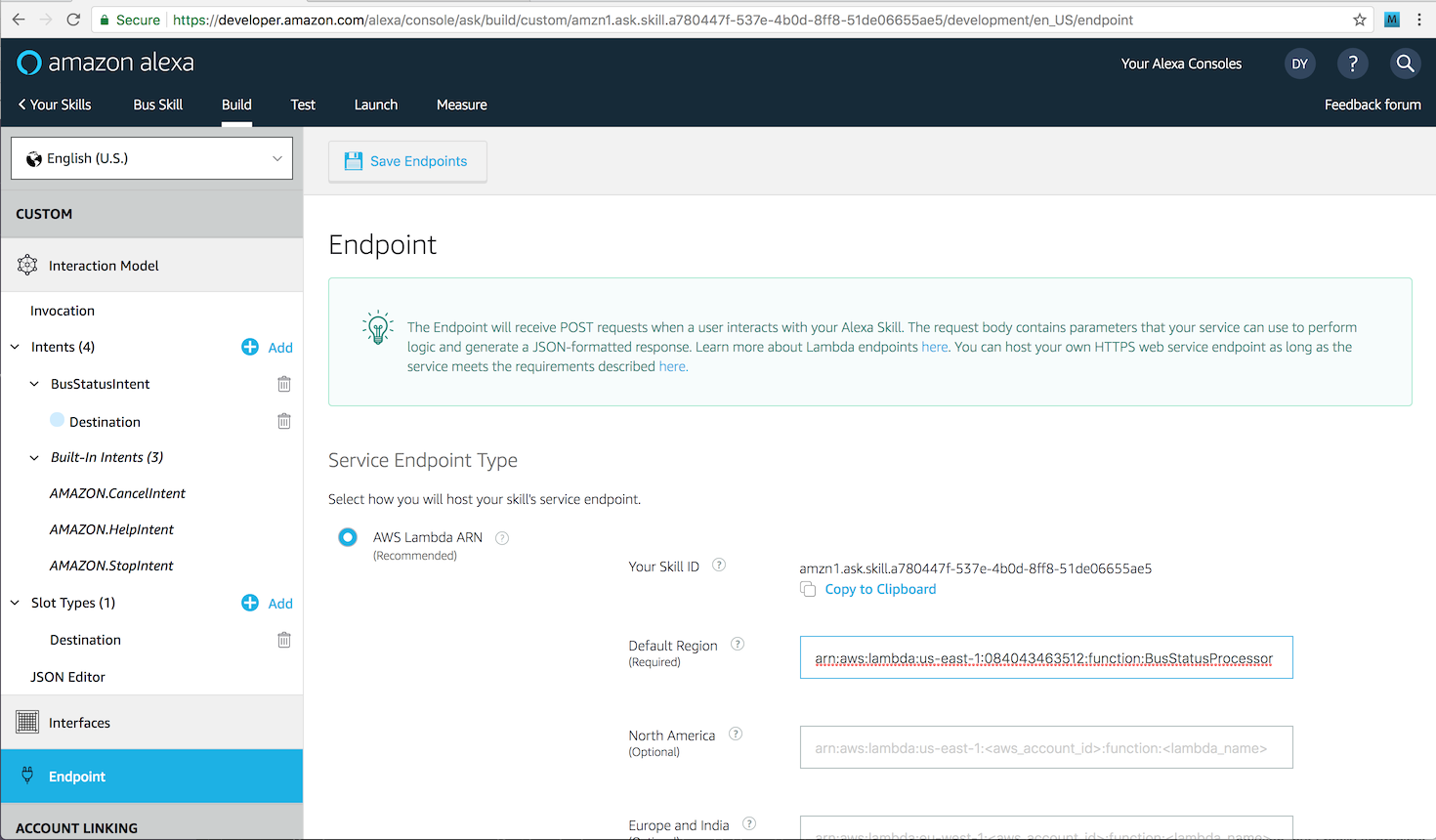Screen dimensions: 1436x840
Task: Click the ACCOUNT LINKING section header
Action: coord(76,828)
